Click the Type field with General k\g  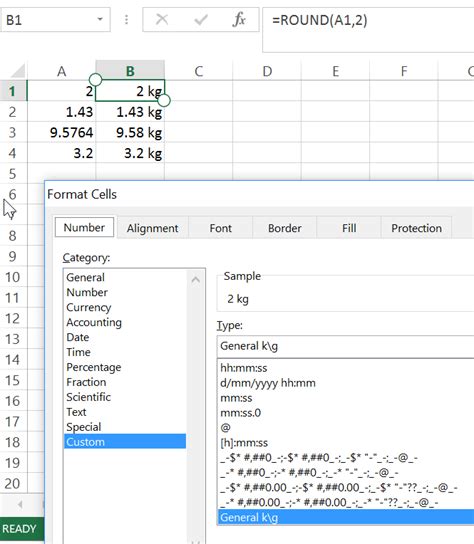[345, 346]
